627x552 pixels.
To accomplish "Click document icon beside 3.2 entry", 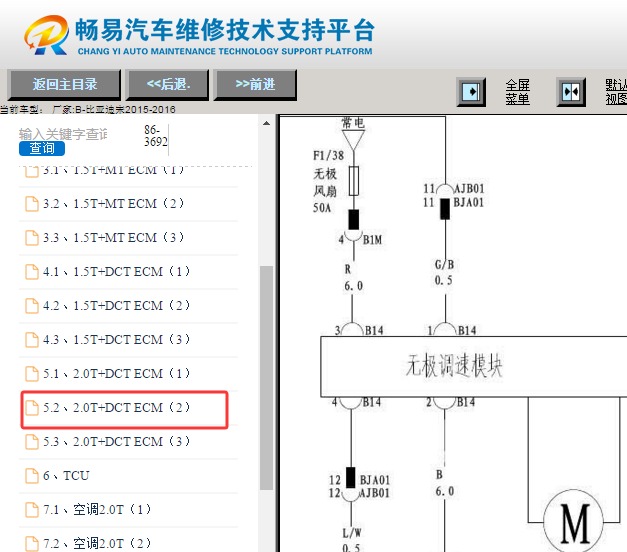I will point(32,204).
